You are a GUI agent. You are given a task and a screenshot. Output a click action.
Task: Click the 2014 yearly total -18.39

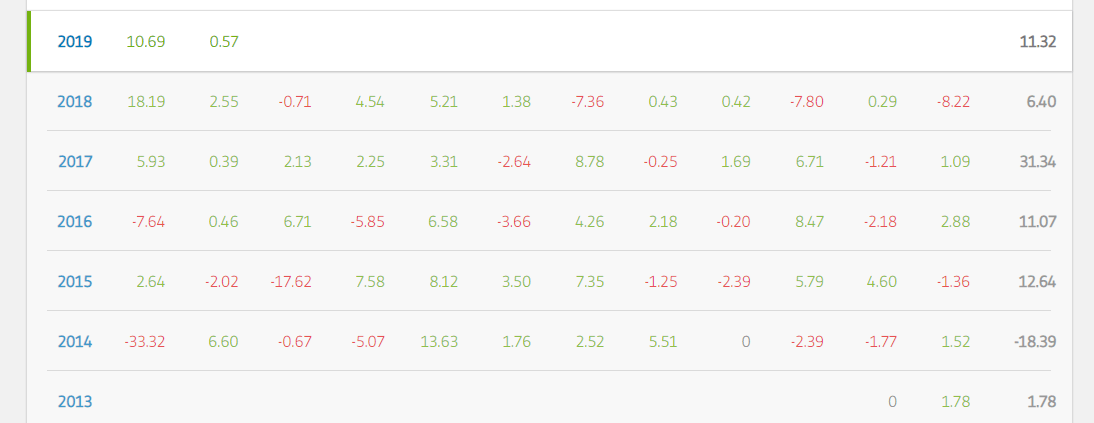point(1035,342)
